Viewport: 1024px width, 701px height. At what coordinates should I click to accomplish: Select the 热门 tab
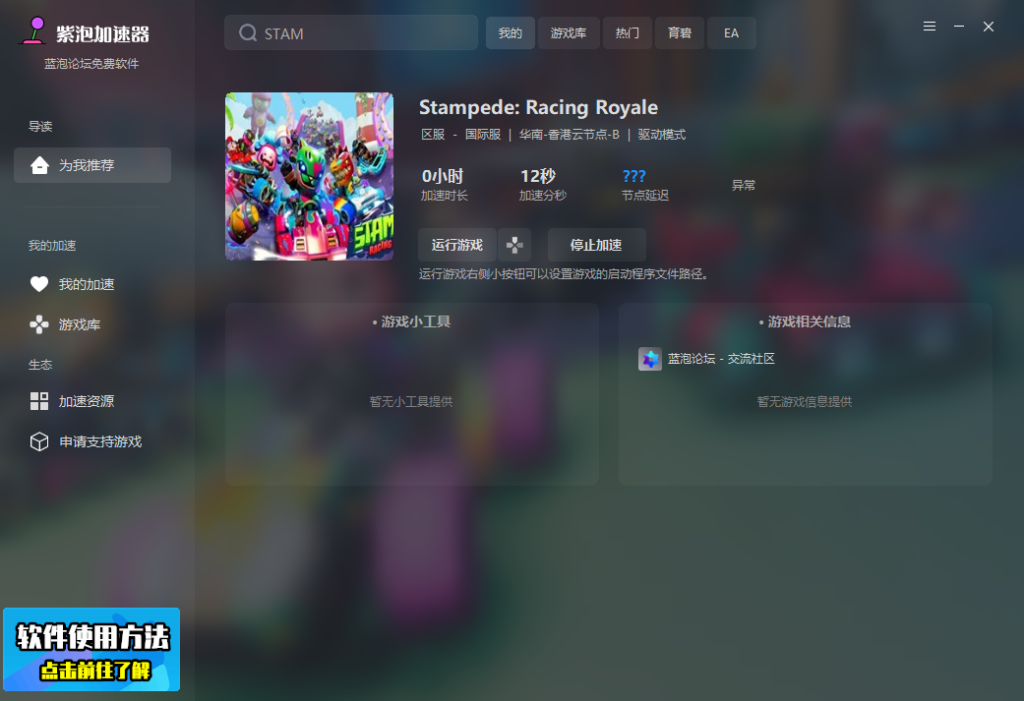[x=627, y=33]
